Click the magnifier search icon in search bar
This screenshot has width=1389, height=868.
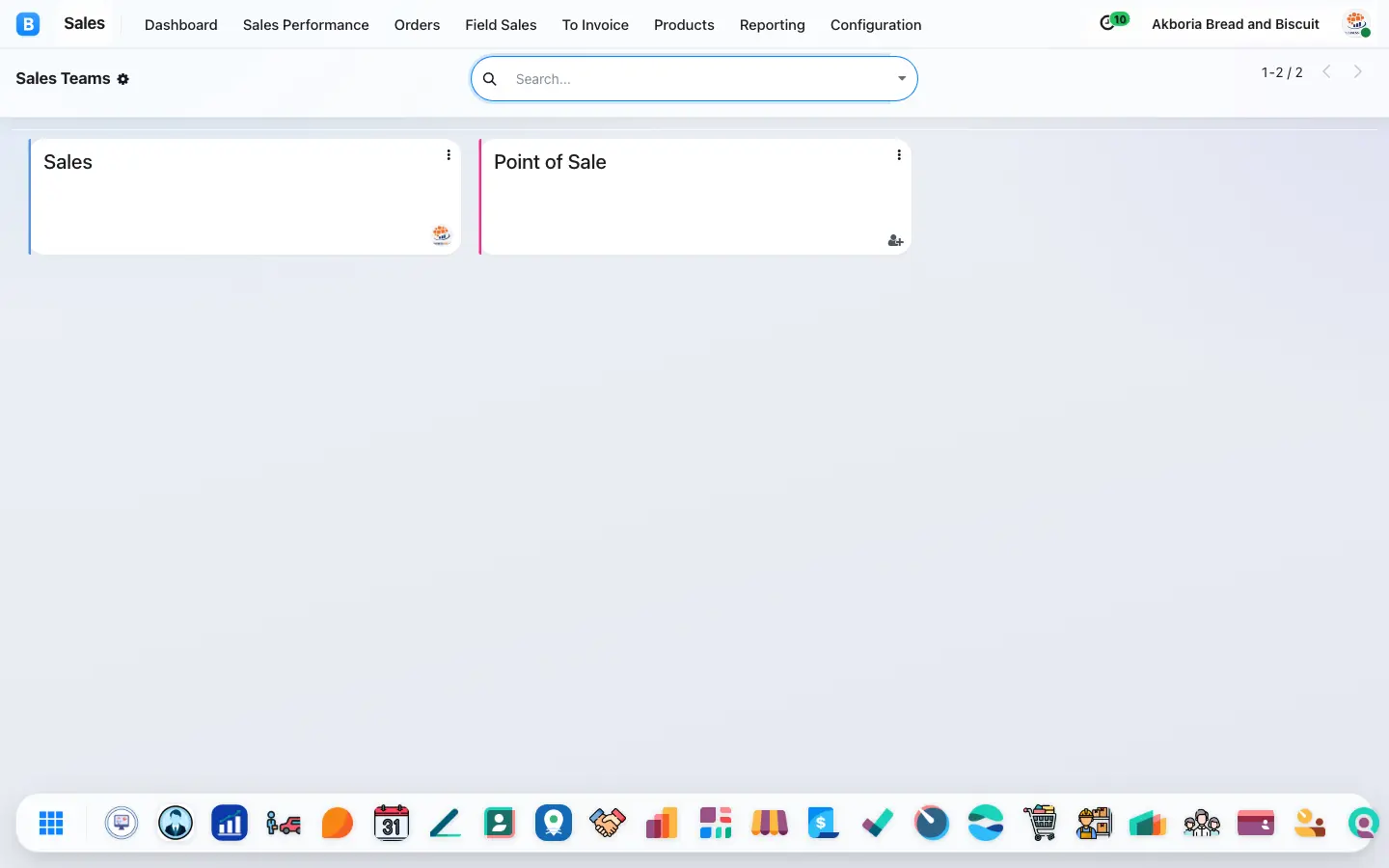(x=490, y=79)
